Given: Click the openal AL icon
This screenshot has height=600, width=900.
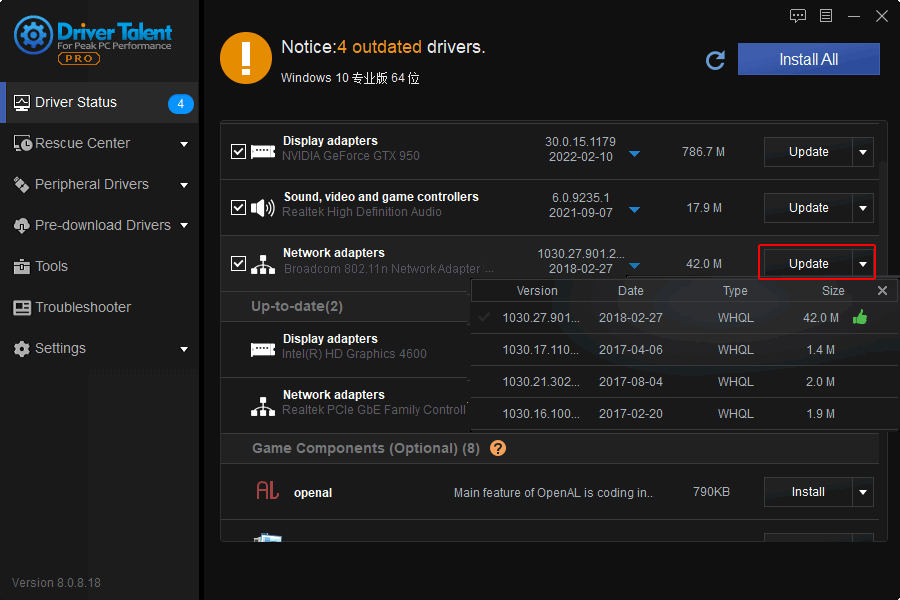Looking at the screenshot, I should (x=267, y=490).
